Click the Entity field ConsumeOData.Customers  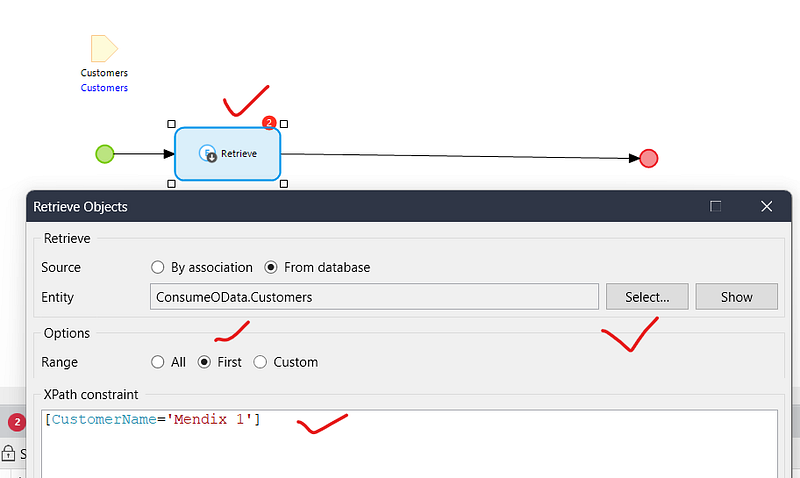pos(374,297)
